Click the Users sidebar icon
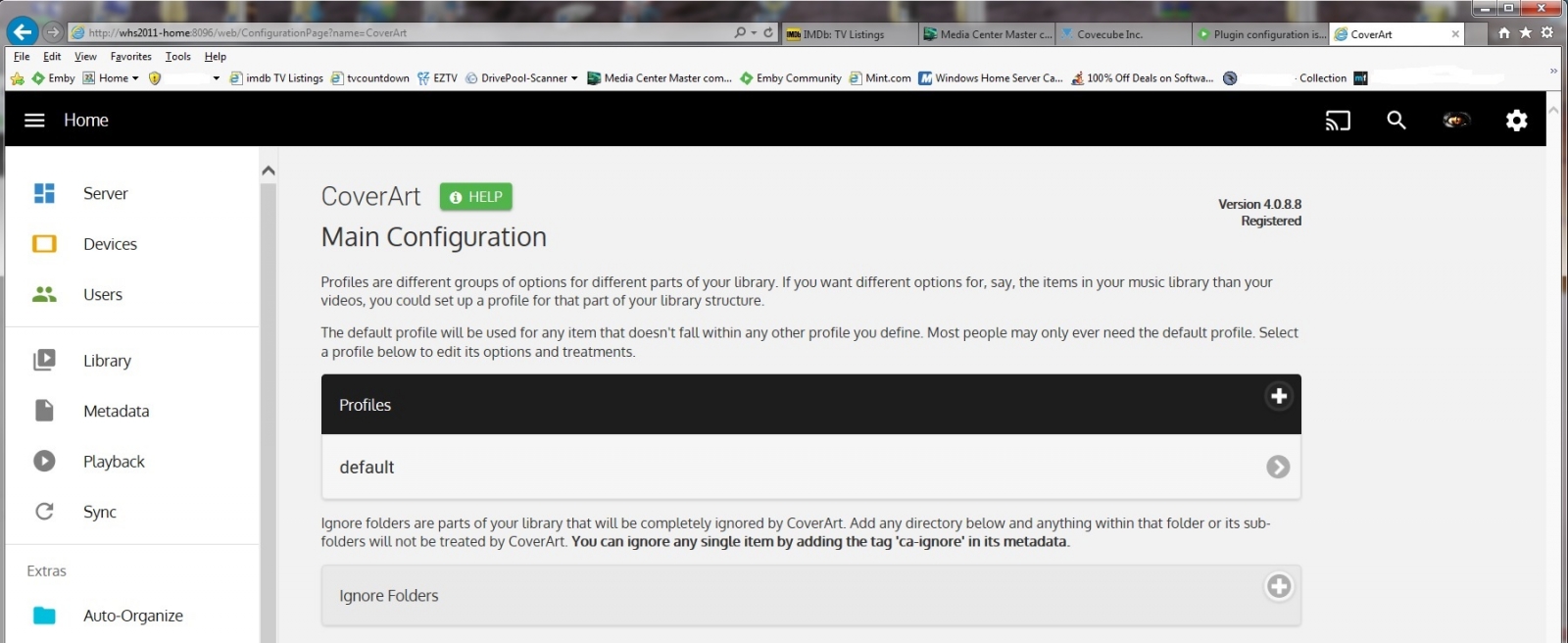This screenshot has width=1568, height=643. [x=44, y=294]
